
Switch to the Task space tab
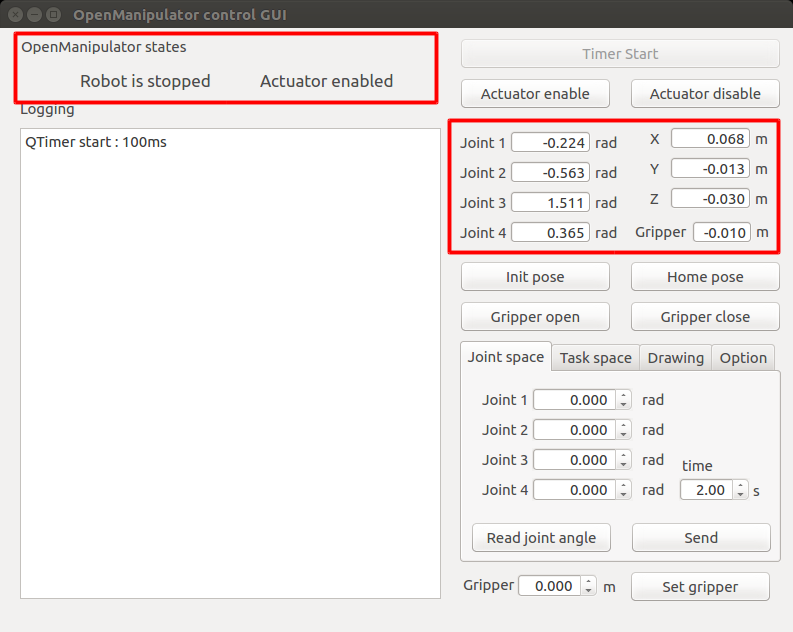(x=595, y=358)
